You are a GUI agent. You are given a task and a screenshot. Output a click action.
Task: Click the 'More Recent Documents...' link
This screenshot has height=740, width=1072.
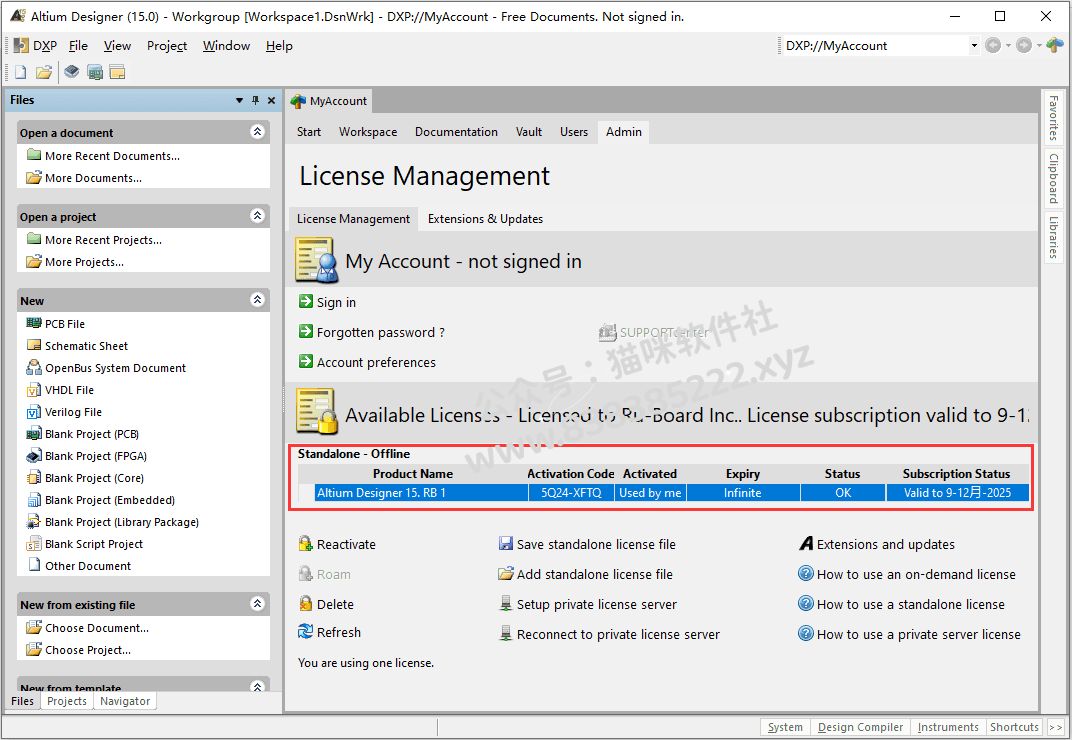(x=112, y=156)
